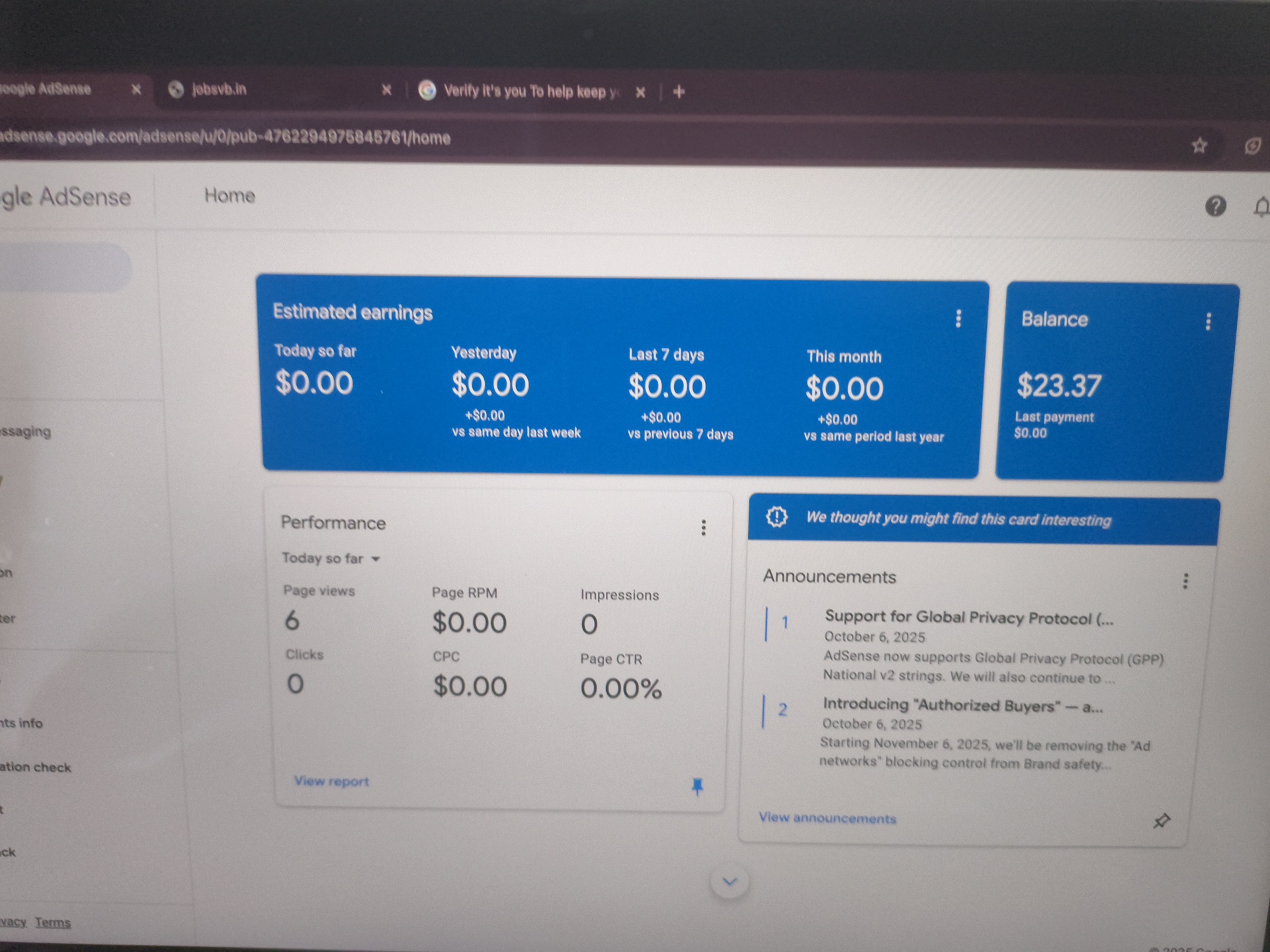Unpin the Performance card with blue pin
Viewport: 1270px width, 952px height.
[697, 786]
